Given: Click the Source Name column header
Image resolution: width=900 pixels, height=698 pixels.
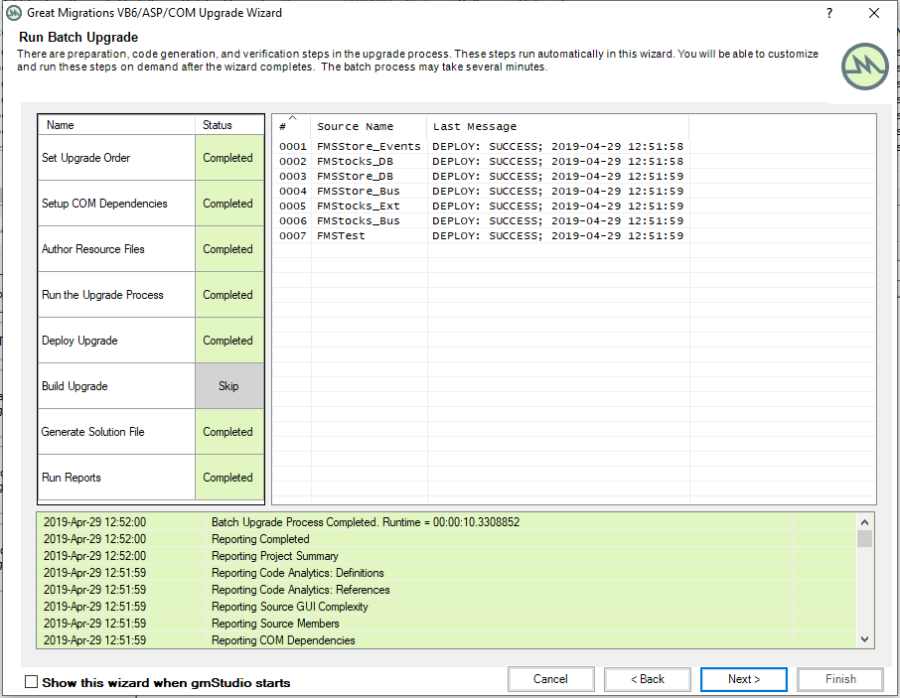Looking at the screenshot, I should pyautogui.click(x=367, y=127).
